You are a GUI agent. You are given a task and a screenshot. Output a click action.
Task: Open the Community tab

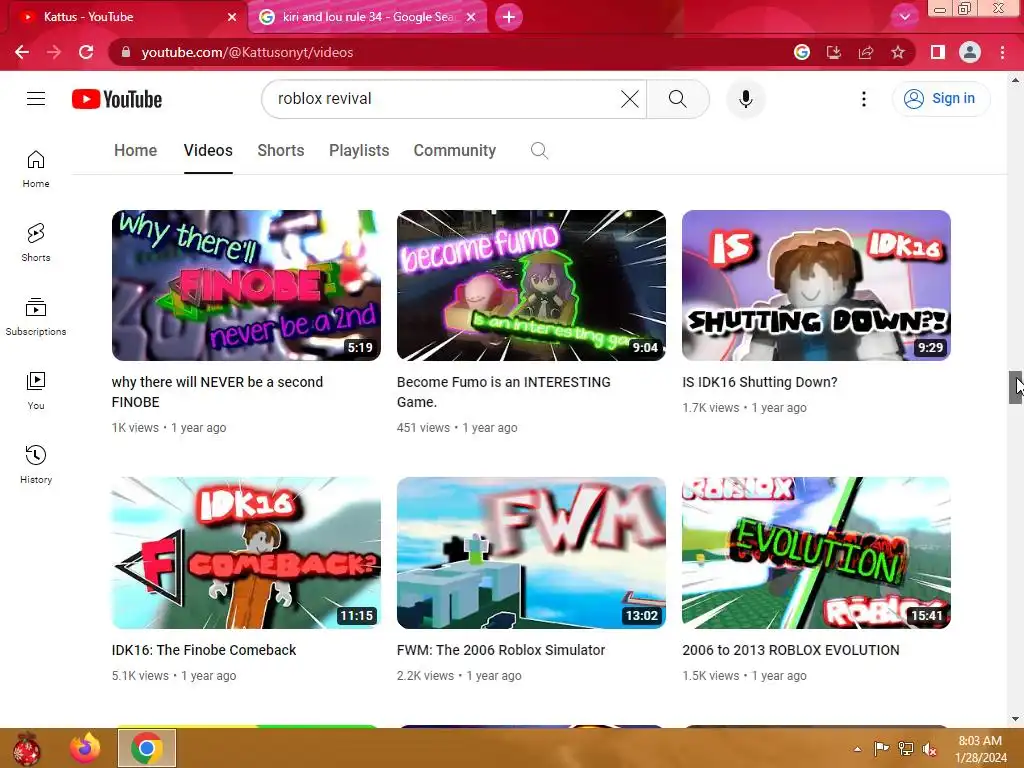coord(455,151)
